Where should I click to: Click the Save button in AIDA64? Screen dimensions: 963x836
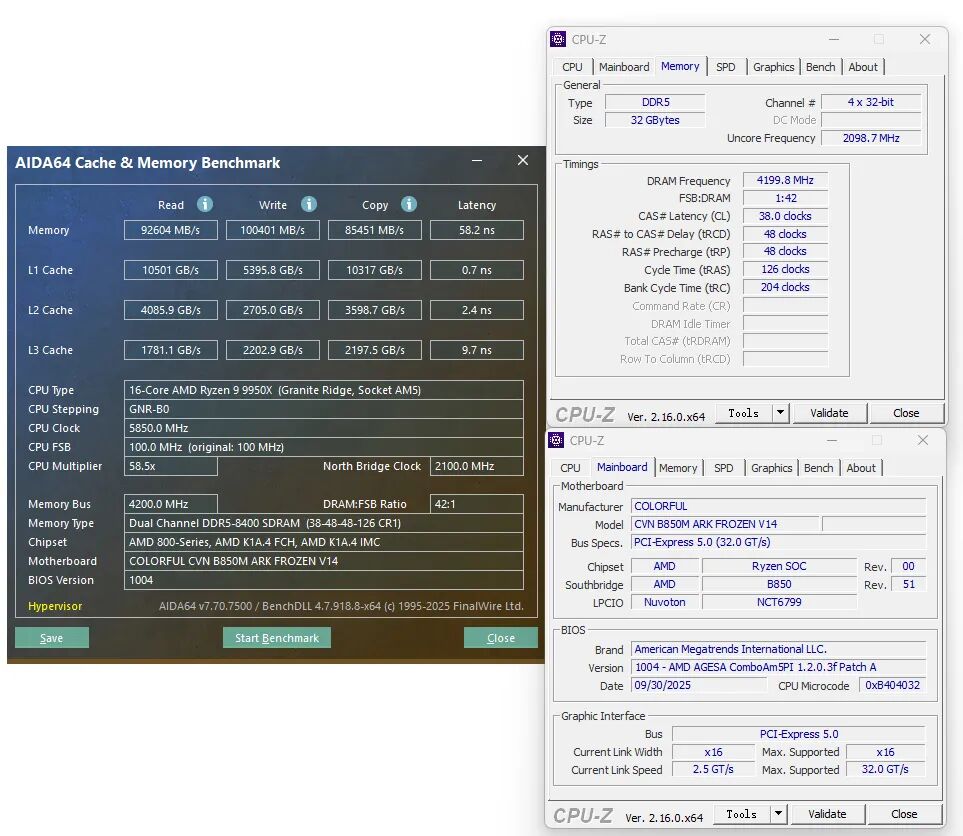(x=51, y=637)
